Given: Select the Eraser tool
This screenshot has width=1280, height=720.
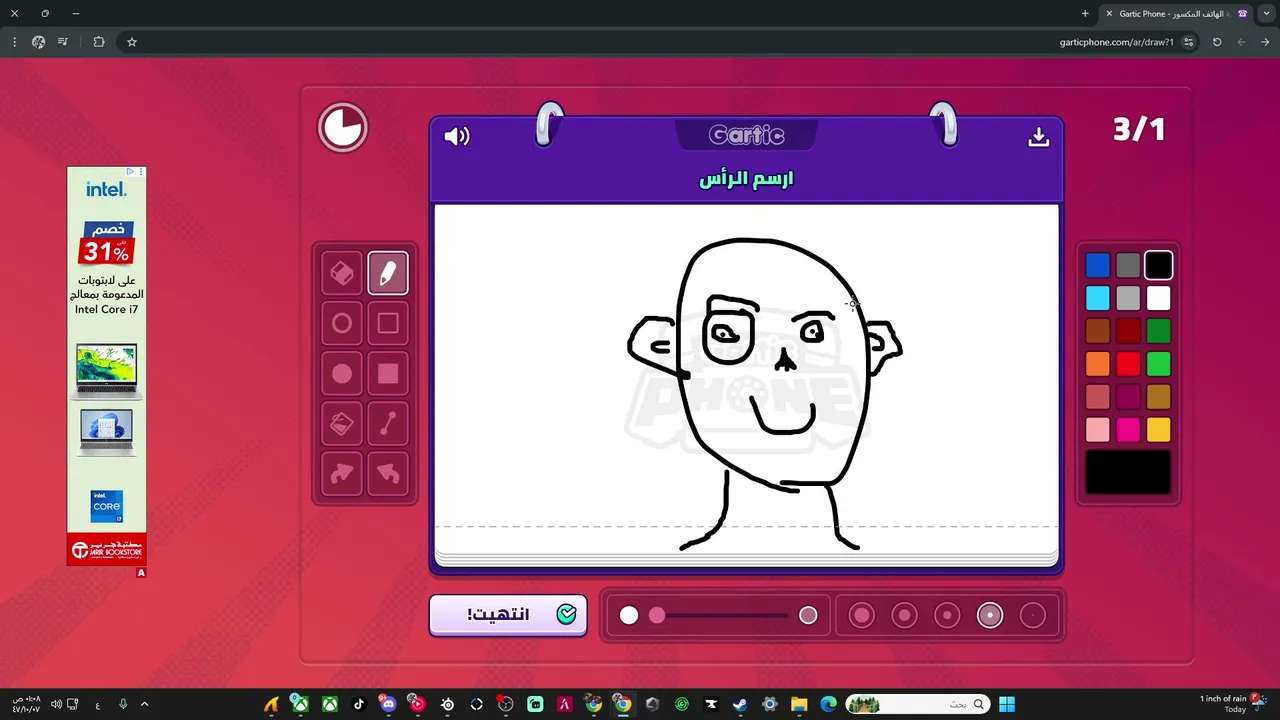Looking at the screenshot, I should [342, 273].
